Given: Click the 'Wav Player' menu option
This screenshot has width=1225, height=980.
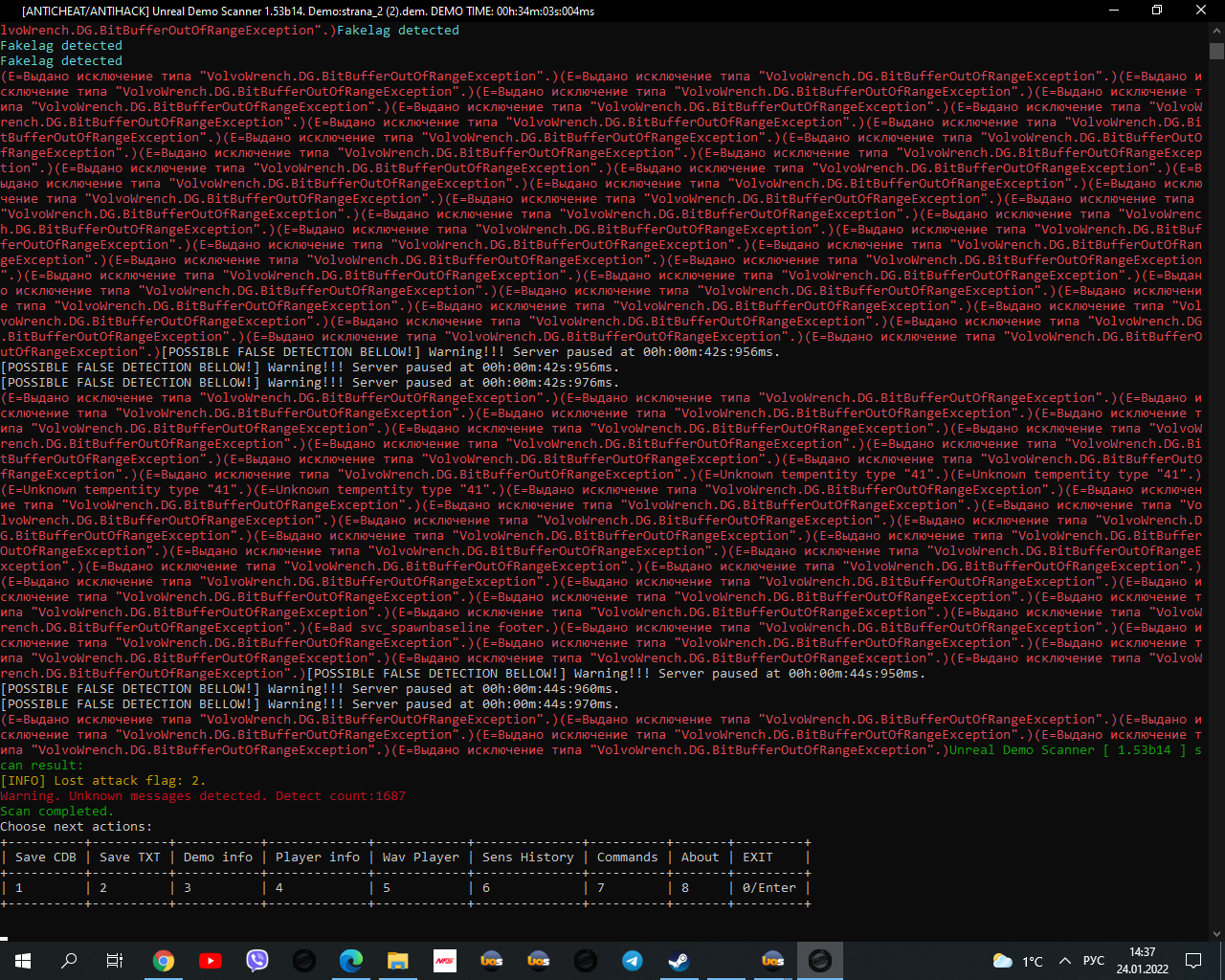Looking at the screenshot, I should (x=421, y=857).
